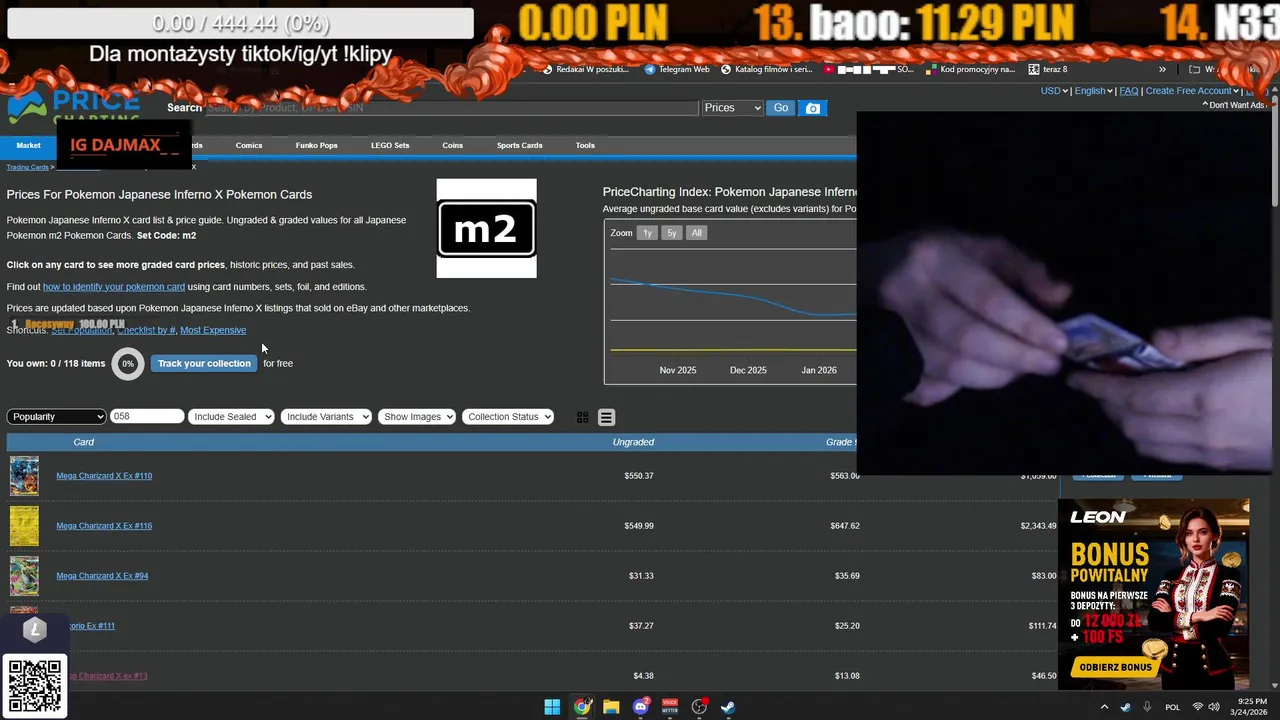Open Mega Charizard X Ex #116 link
1280x720 pixels.
tap(104, 526)
